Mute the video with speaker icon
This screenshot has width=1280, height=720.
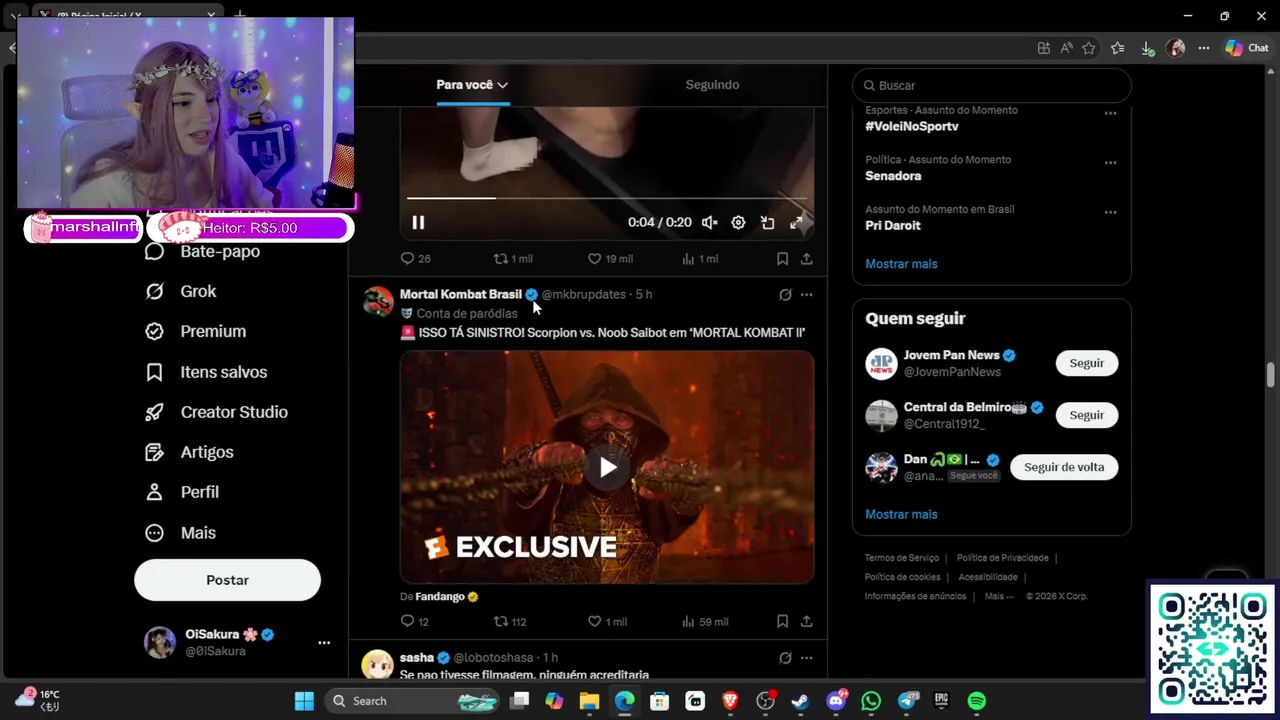709,223
